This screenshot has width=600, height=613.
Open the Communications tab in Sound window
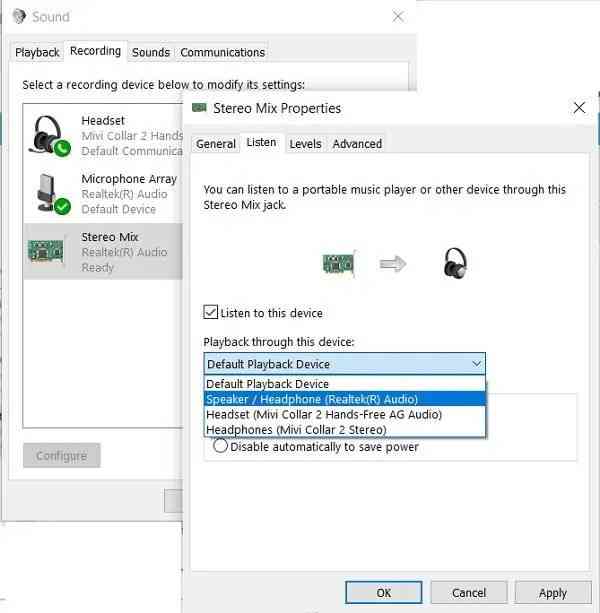[x=222, y=52]
